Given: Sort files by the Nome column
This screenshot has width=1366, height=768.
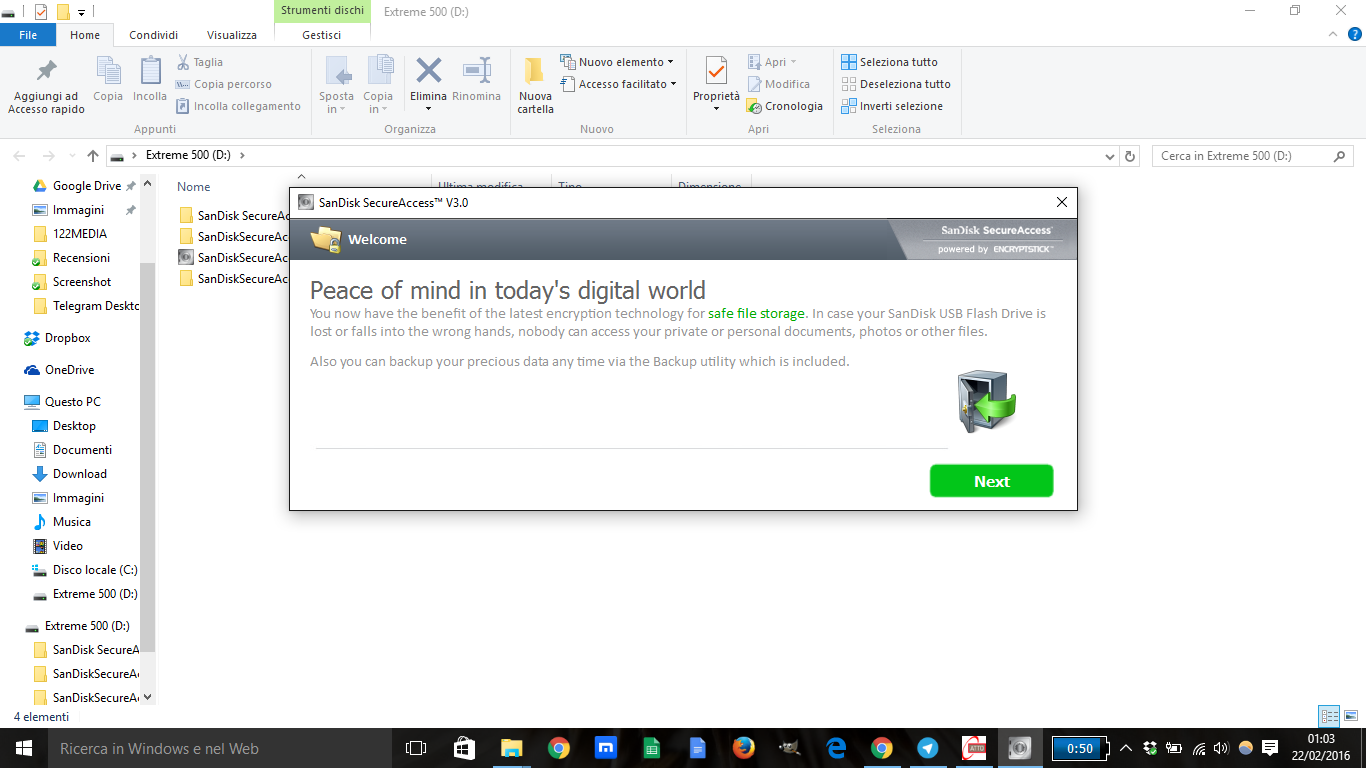Looking at the screenshot, I should [194, 187].
